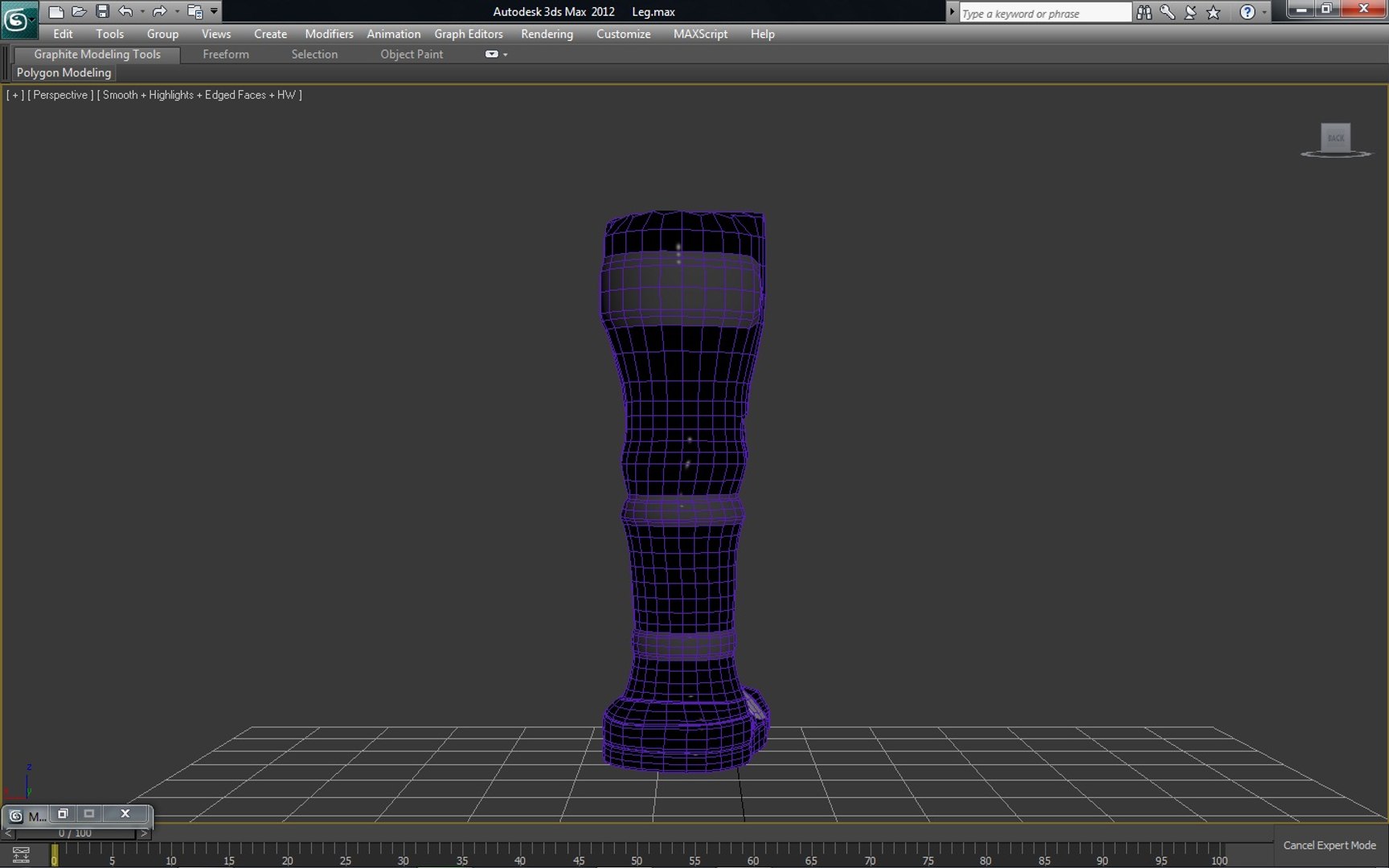Open the Rendering menu

pos(547,34)
